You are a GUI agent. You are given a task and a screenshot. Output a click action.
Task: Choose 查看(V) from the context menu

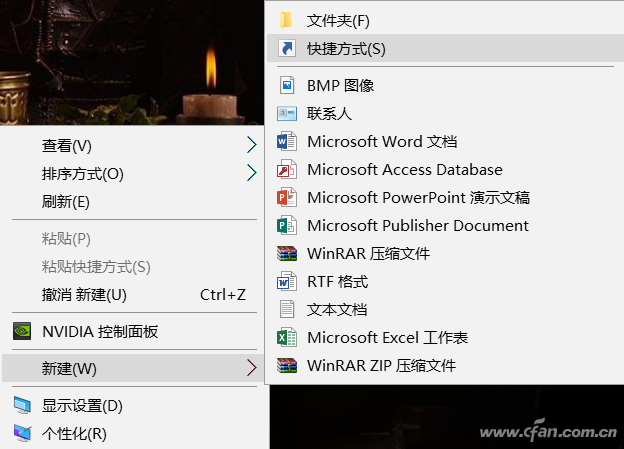[x=133, y=145]
